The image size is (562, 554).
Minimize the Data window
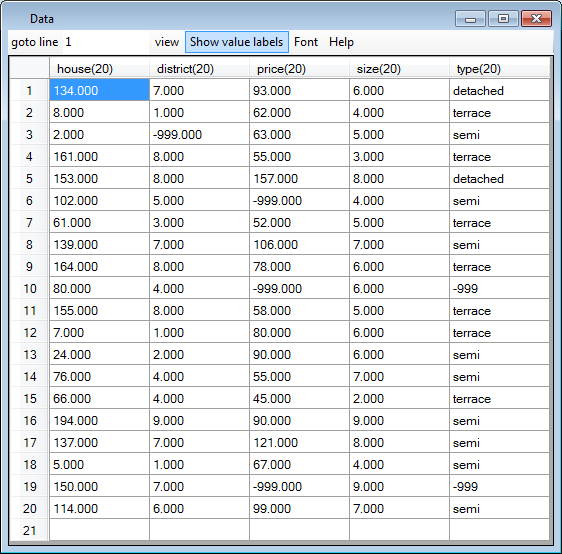coord(470,19)
